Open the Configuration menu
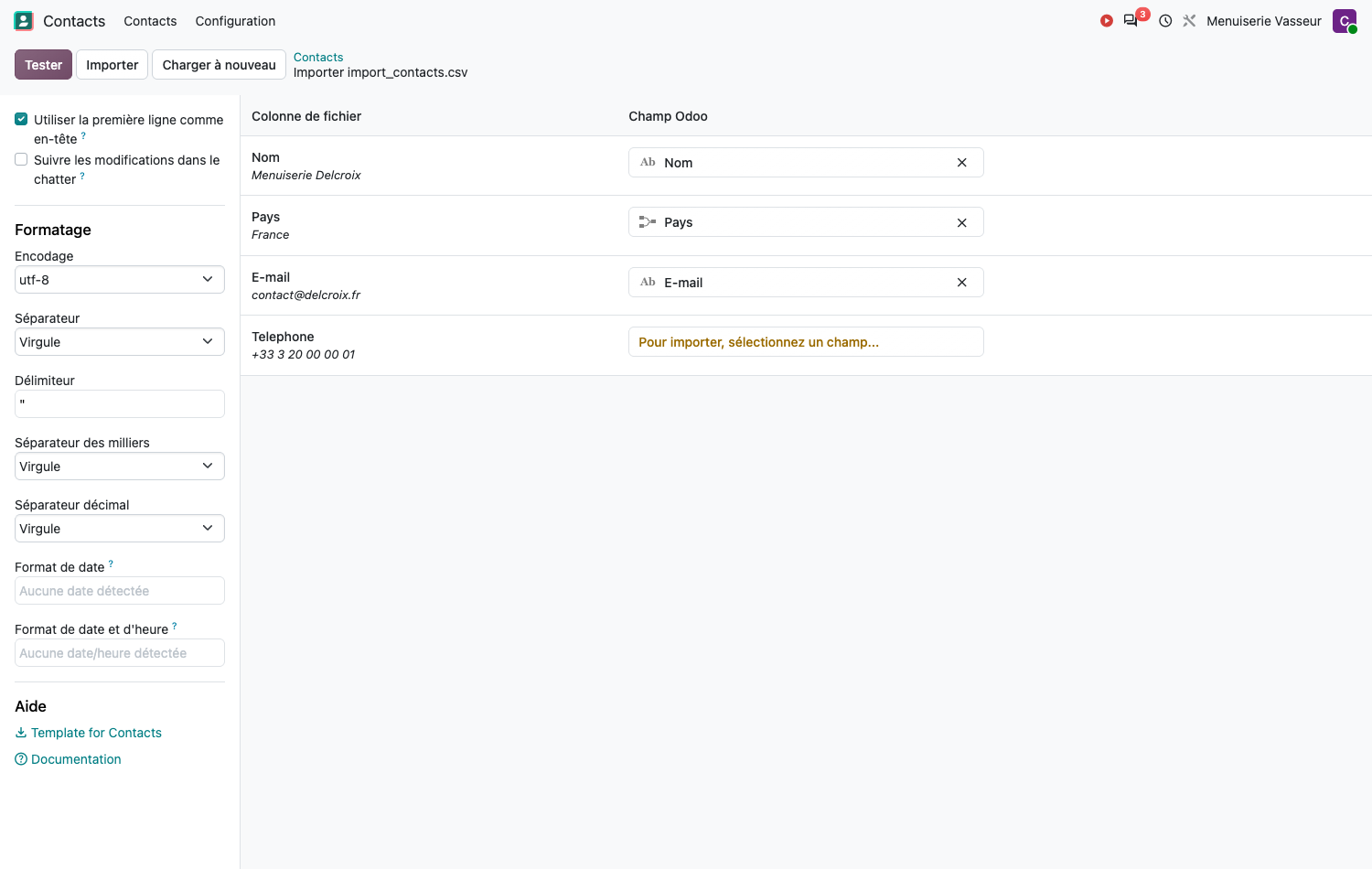 point(235,21)
